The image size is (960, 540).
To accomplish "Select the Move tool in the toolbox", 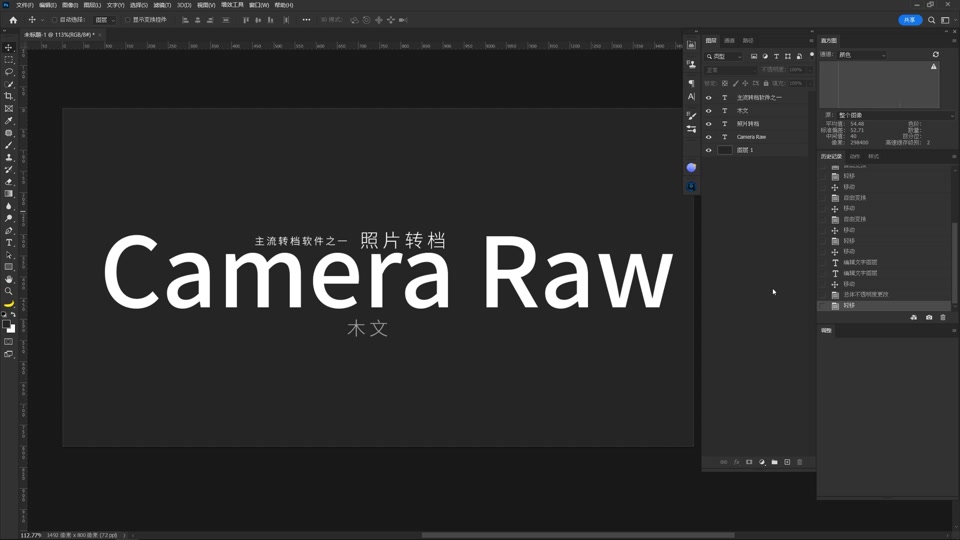I will tap(9, 48).
